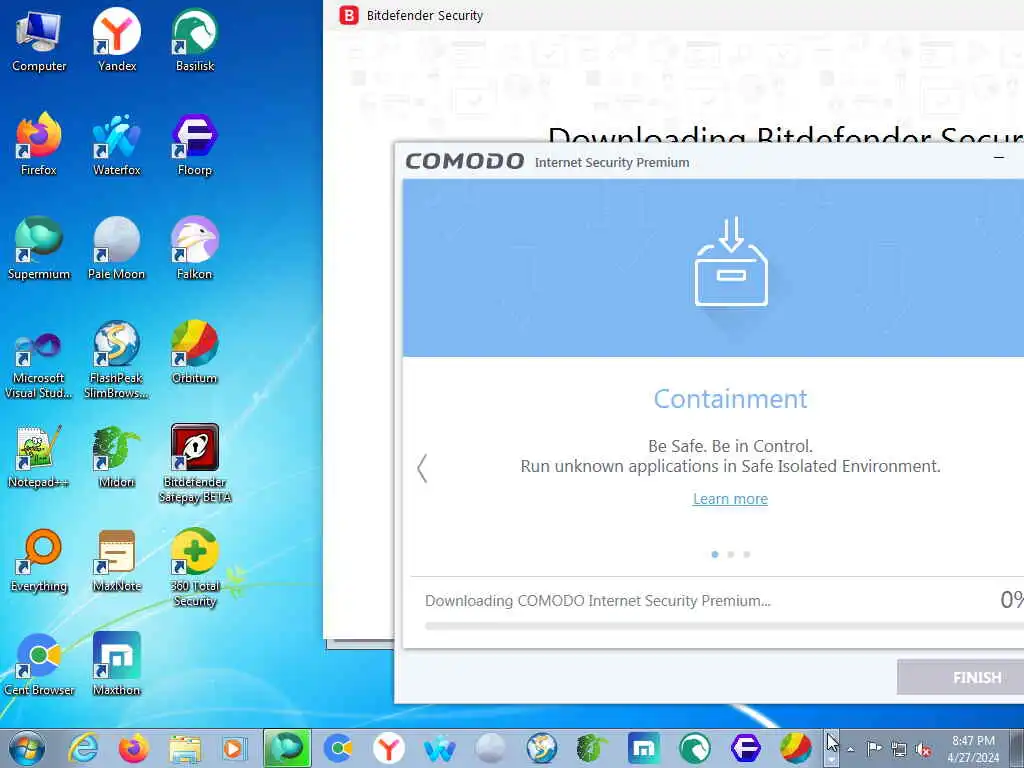Launch Waterfox from the taskbar
Image resolution: width=1024 pixels, height=768 pixels.
440,748
